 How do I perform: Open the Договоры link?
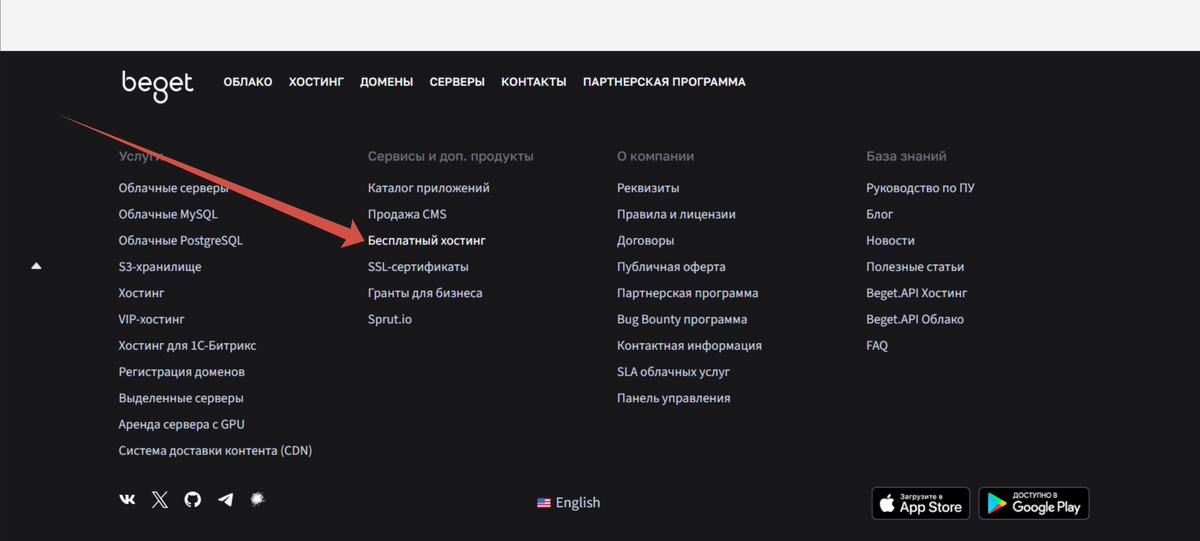(x=645, y=241)
